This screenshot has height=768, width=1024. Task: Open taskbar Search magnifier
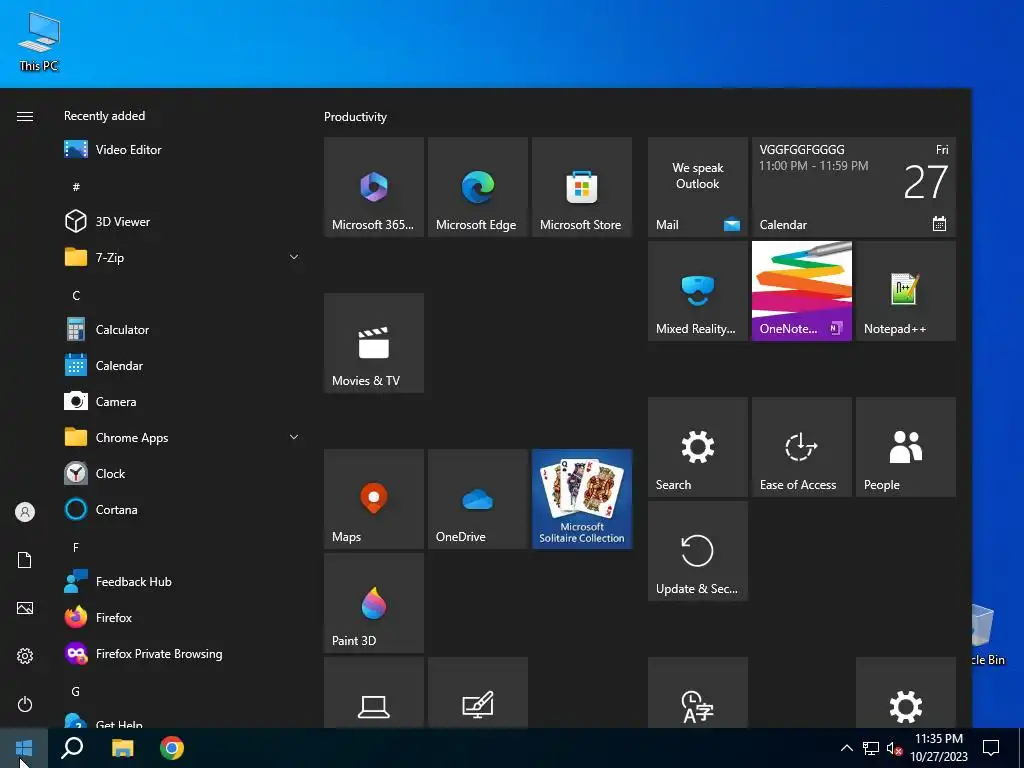pyautogui.click(x=72, y=748)
